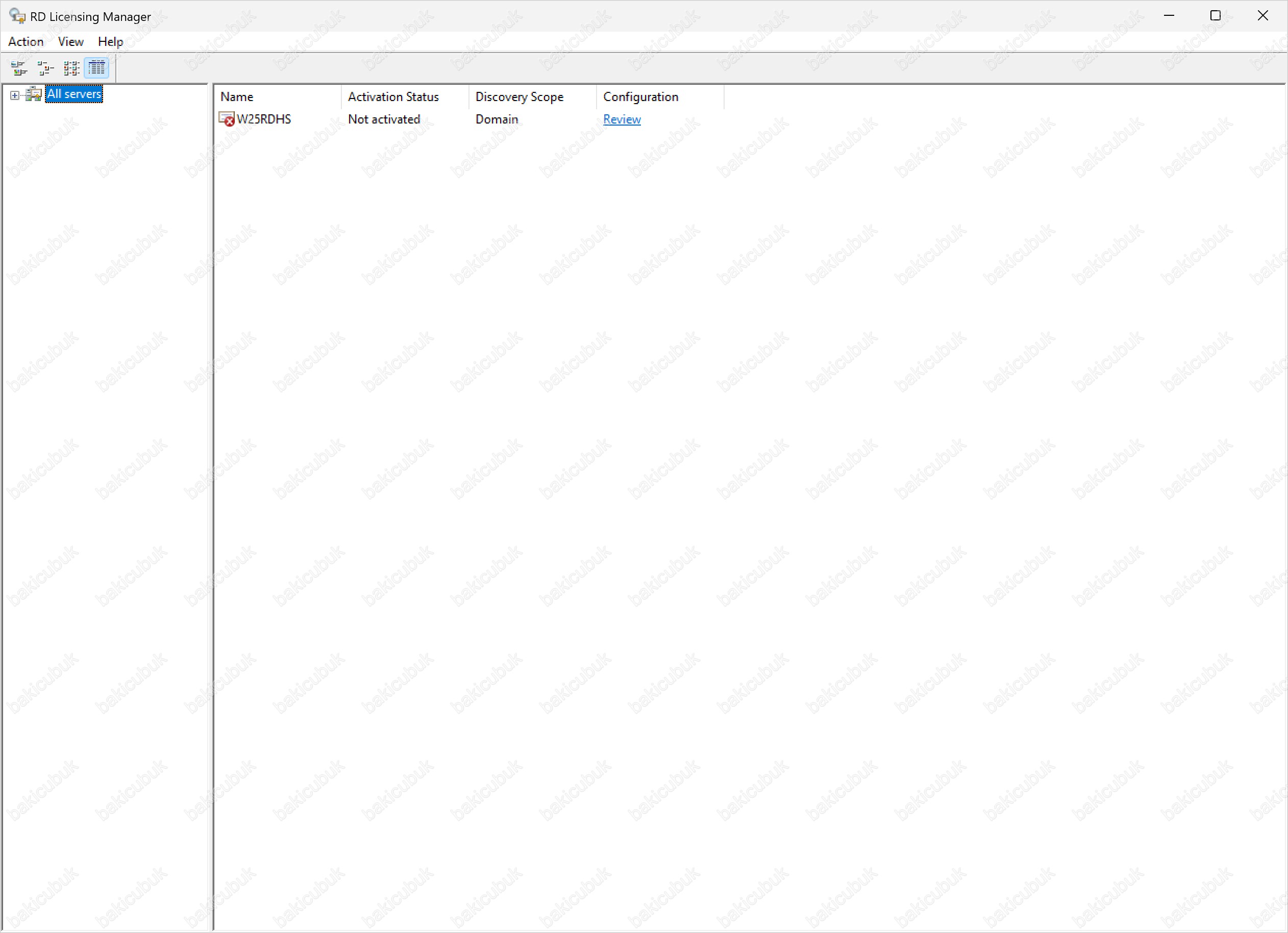This screenshot has height=933, width=1288.
Task: Open the Help menu
Action: (x=110, y=41)
